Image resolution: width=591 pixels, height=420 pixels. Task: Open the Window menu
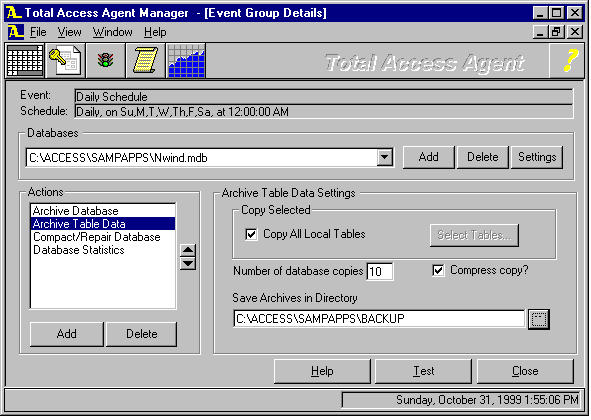coord(113,32)
